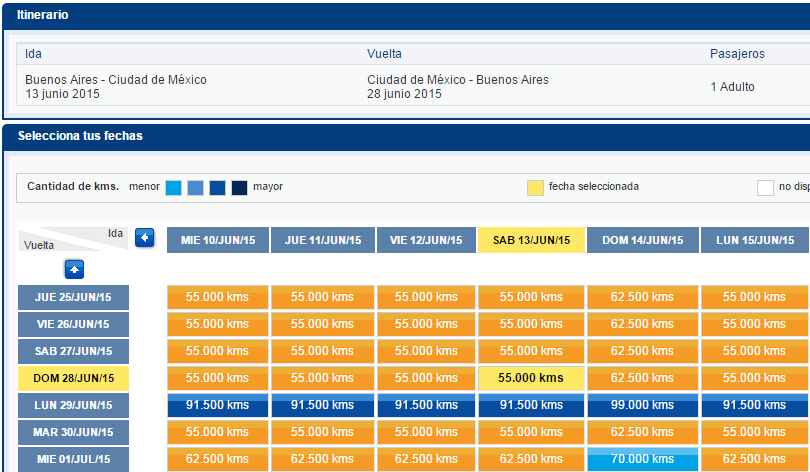The image size is (810, 472).
Task: Pick 55.000 kms for JUE 11/JUN, VIE 26/JUN
Action: tap(322, 324)
